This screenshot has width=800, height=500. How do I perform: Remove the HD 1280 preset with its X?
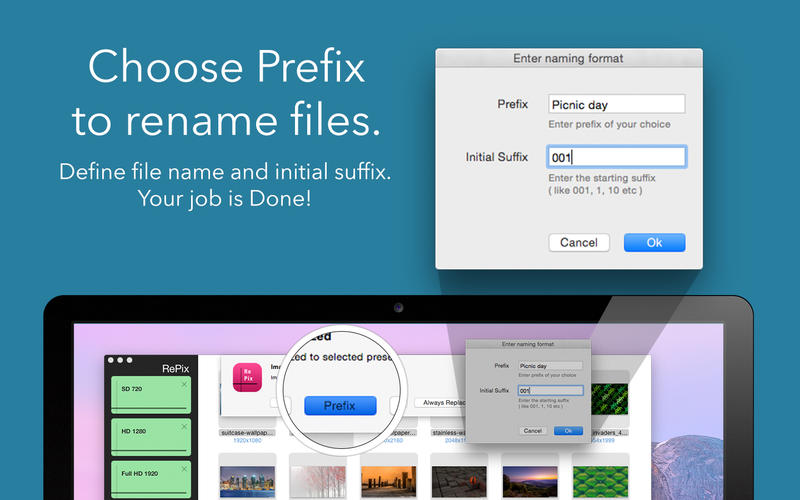184,427
